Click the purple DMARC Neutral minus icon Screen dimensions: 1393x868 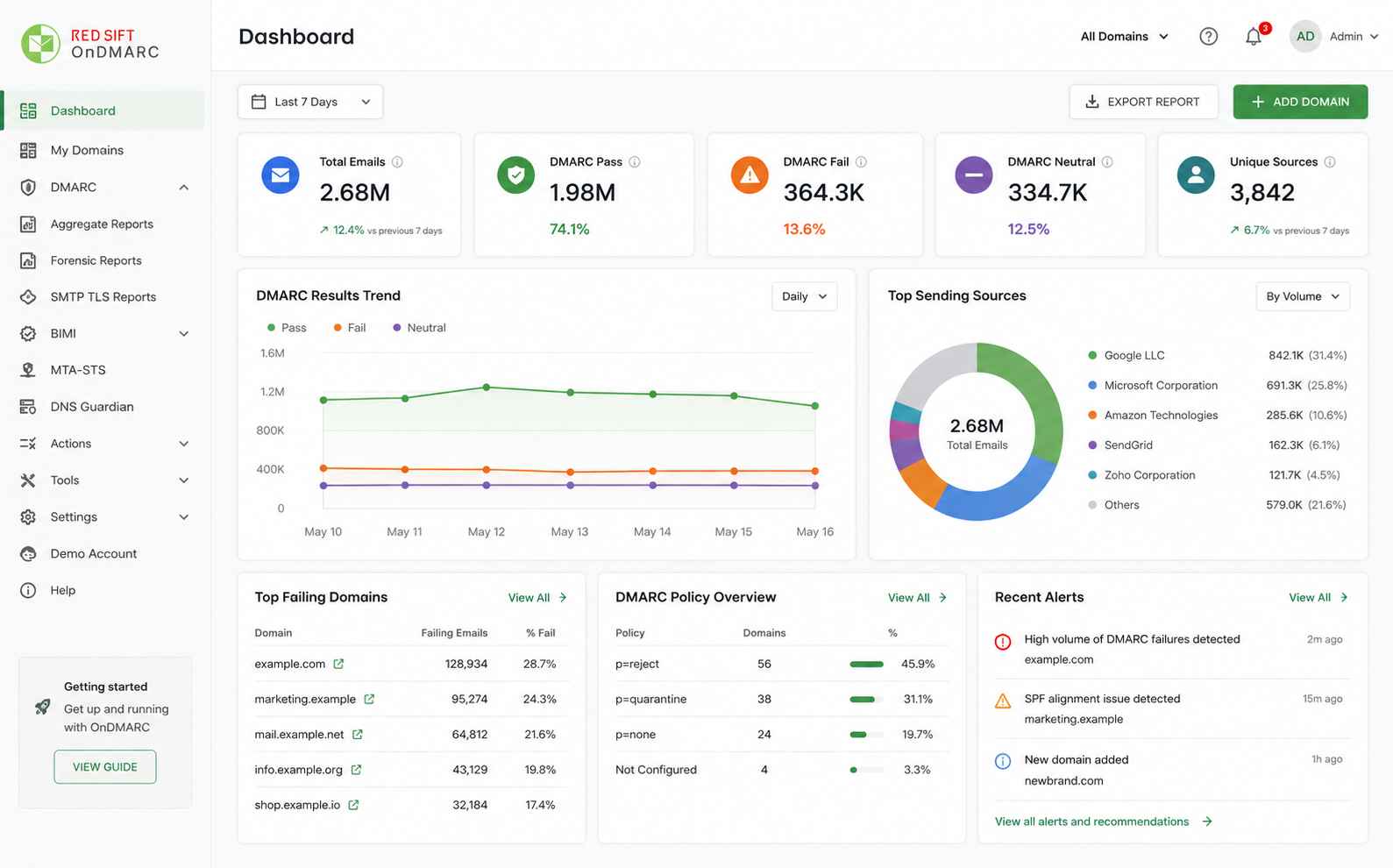pos(973,174)
